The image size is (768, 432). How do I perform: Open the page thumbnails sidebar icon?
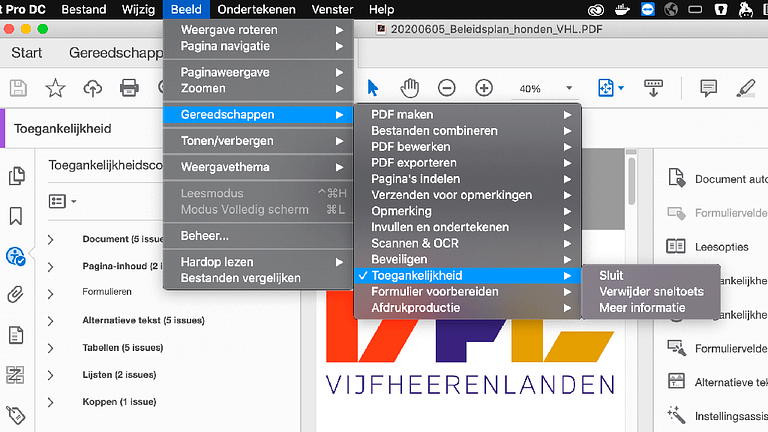(x=16, y=176)
